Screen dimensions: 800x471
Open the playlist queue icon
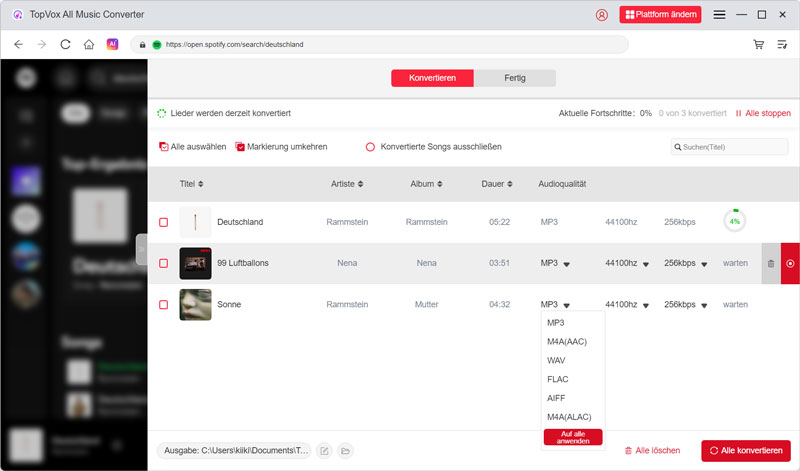point(782,45)
